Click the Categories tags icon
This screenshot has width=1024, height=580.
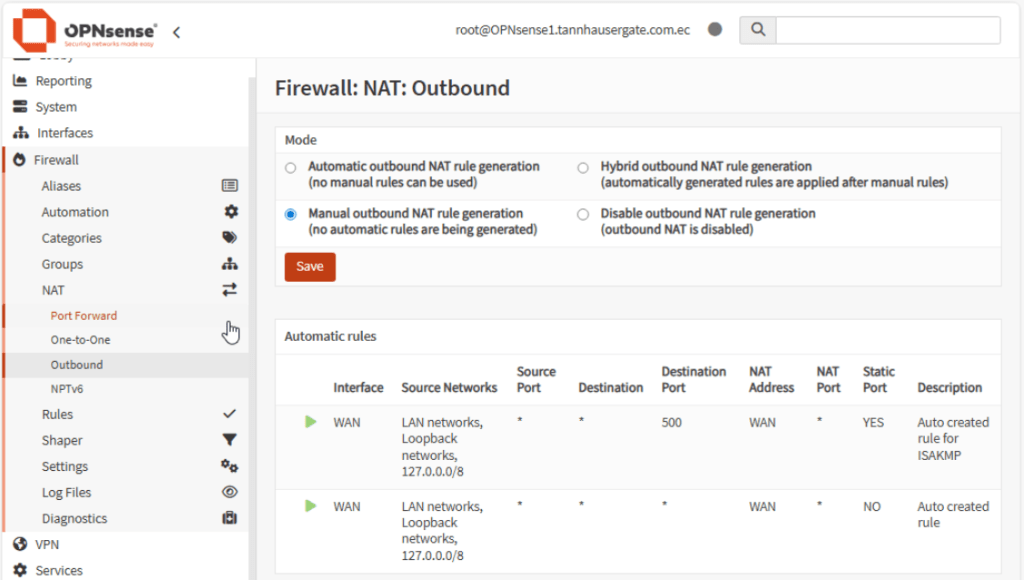click(230, 238)
